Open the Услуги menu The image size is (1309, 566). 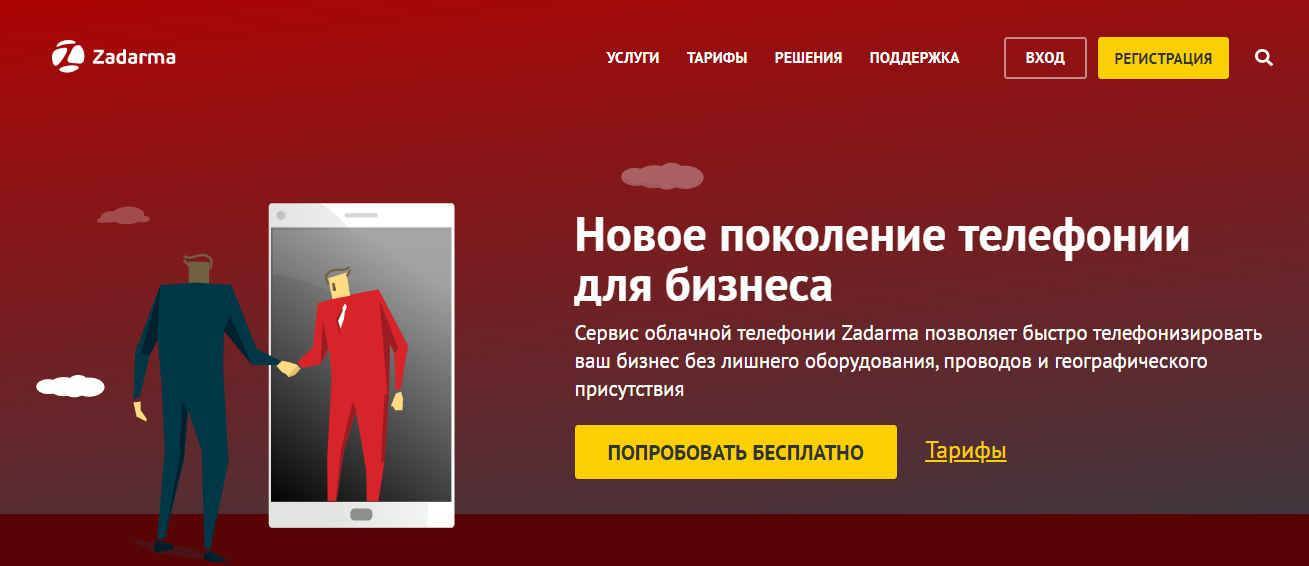point(633,58)
